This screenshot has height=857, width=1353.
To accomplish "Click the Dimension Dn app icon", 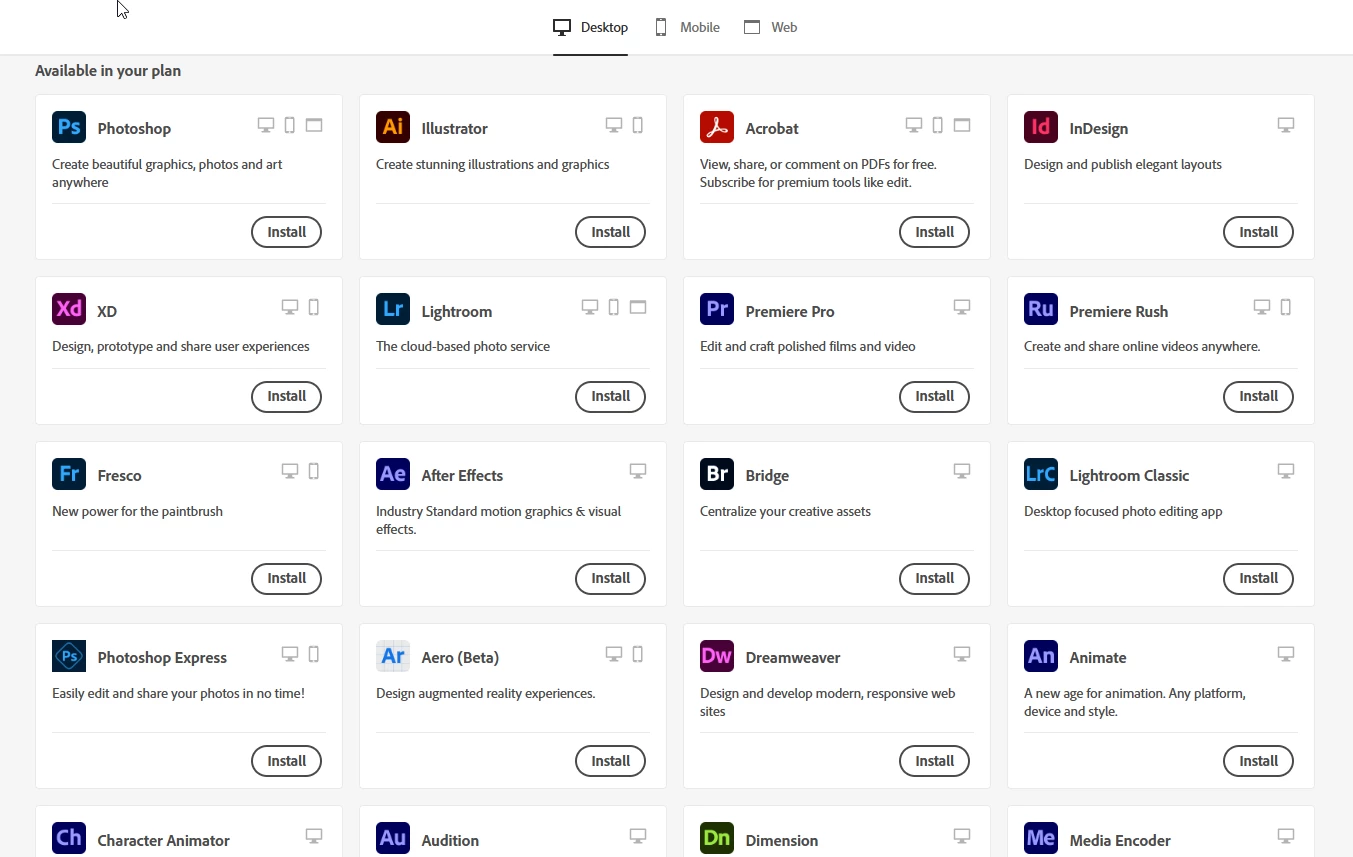I will [x=717, y=838].
